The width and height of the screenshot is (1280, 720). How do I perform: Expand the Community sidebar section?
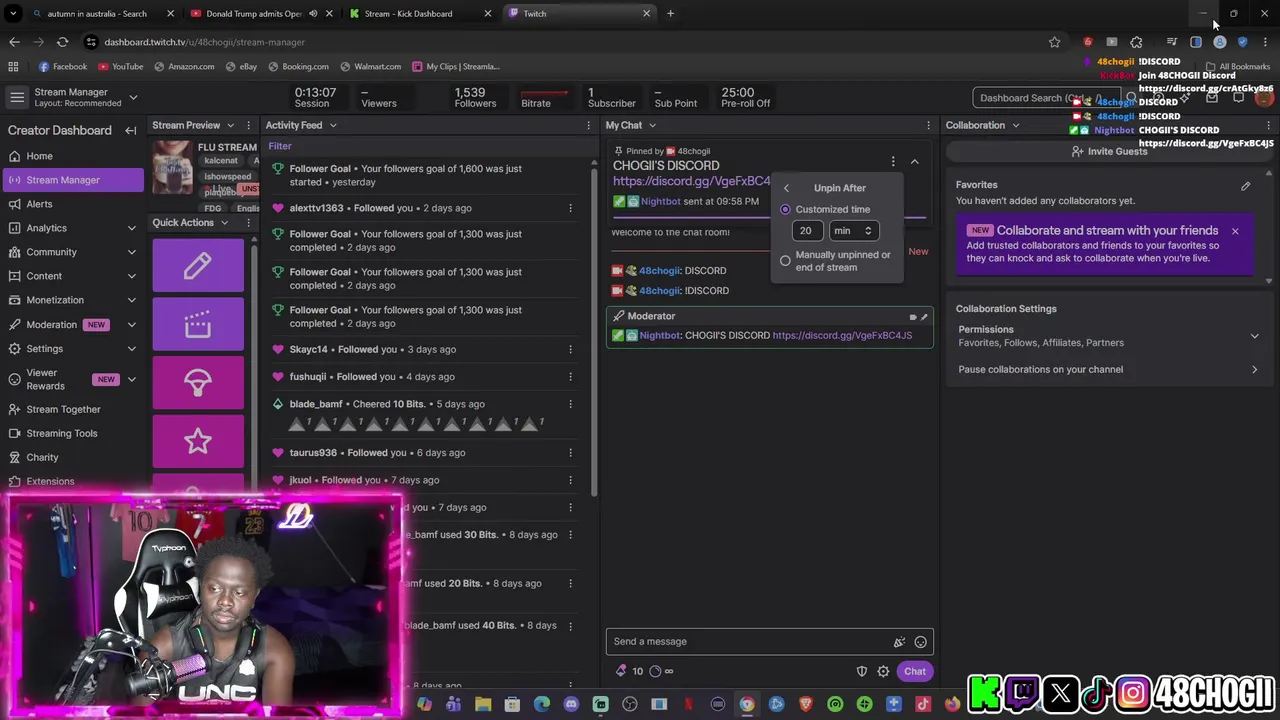pos(131,252)
